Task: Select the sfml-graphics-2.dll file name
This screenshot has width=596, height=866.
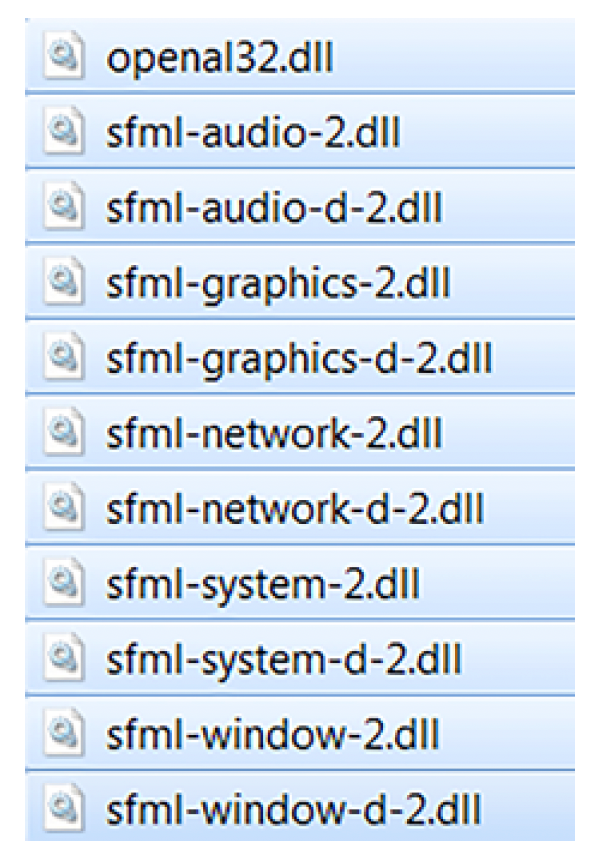Action: point(278,286)
